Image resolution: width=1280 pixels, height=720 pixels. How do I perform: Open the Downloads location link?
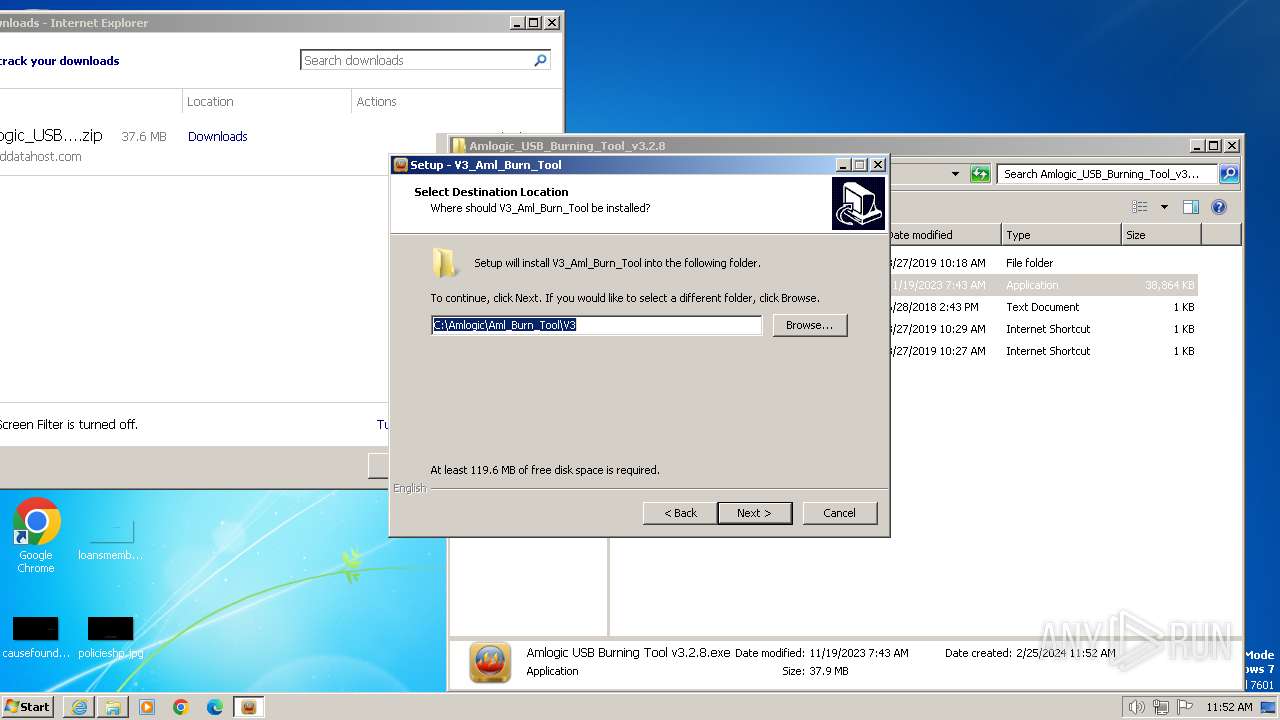tap(217, 136)
